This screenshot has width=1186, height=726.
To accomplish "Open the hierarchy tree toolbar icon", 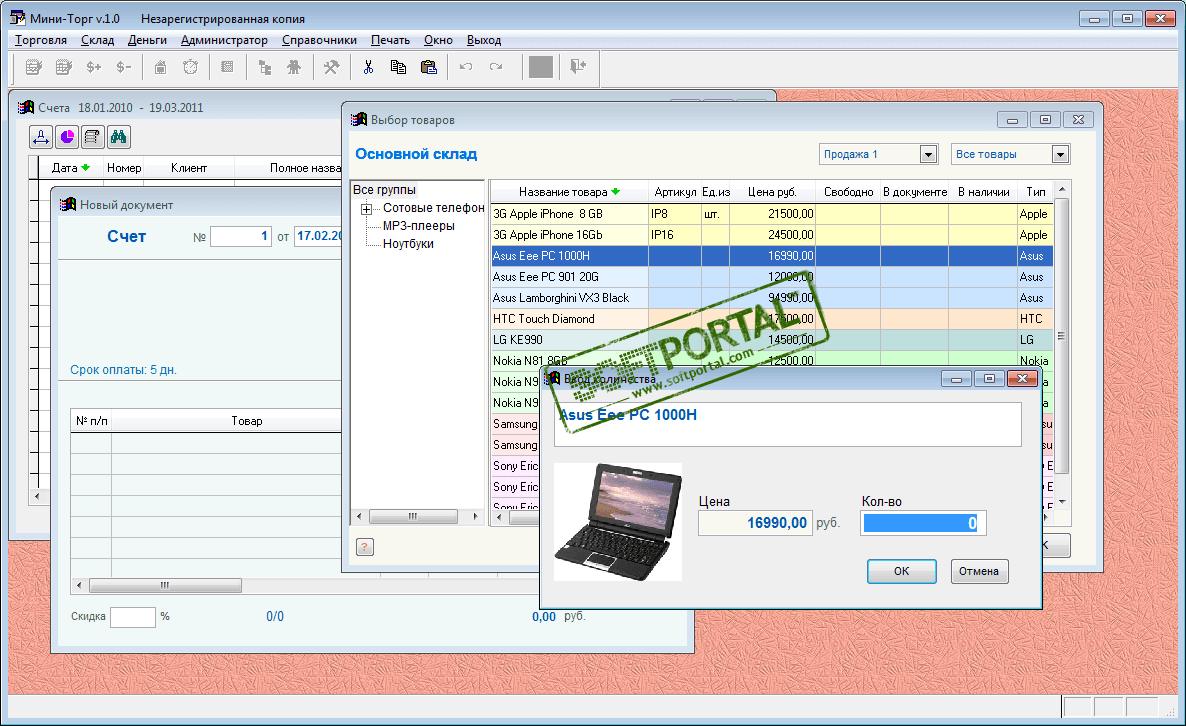I will [x=265, y=67].
